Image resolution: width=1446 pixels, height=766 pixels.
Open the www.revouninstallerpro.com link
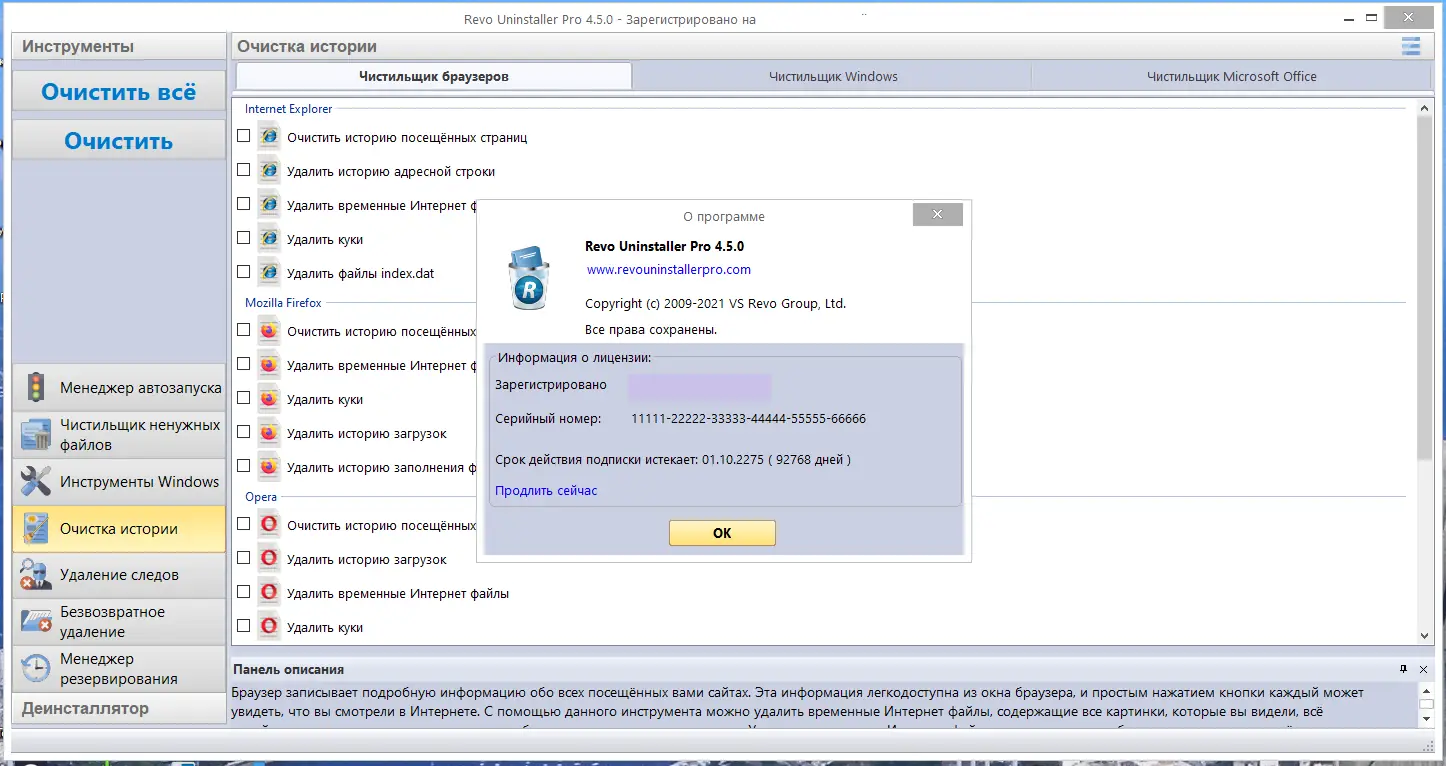tap(669, 270)
